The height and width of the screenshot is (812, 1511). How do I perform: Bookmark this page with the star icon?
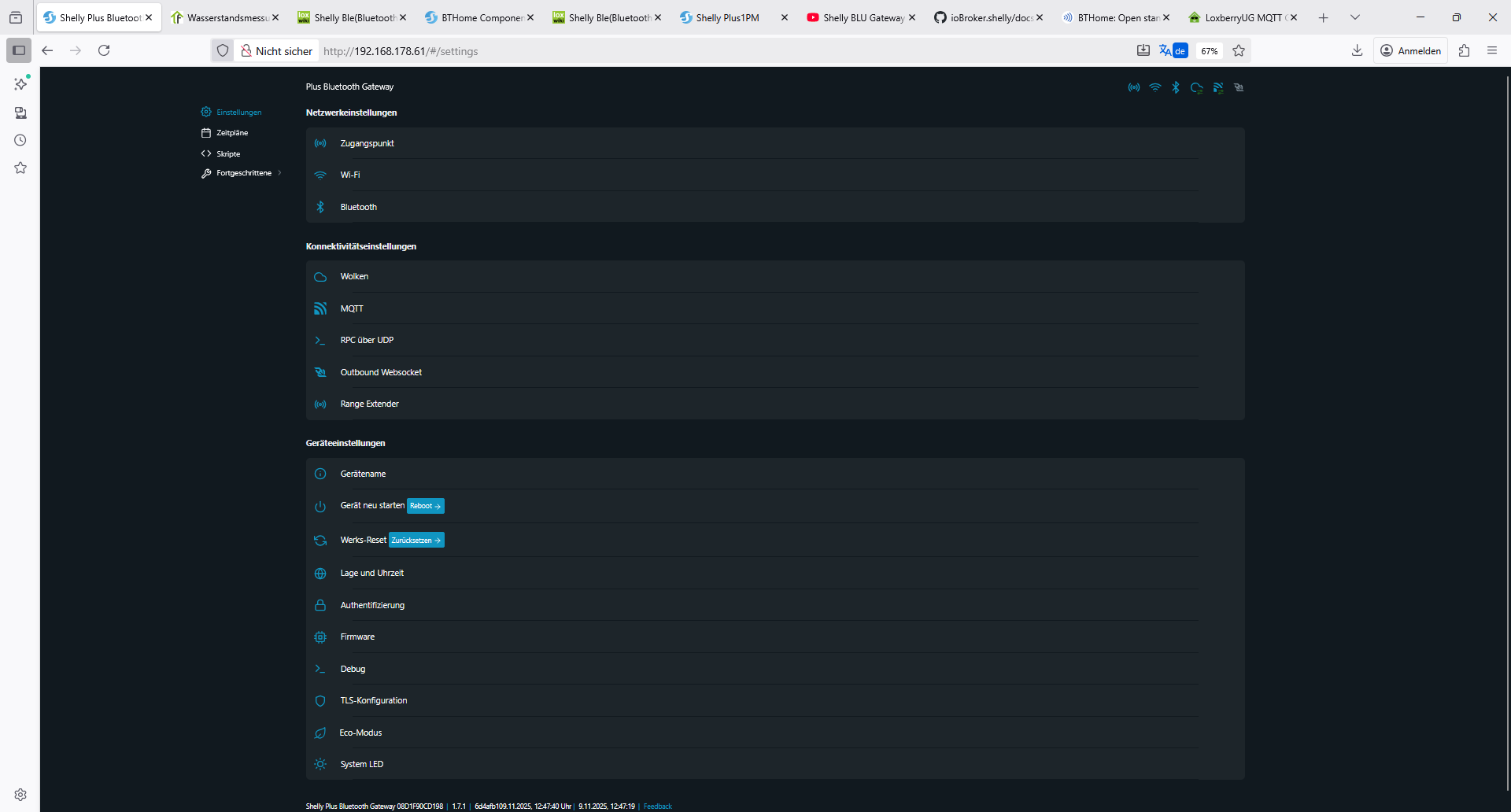(x=1239, y=51)
